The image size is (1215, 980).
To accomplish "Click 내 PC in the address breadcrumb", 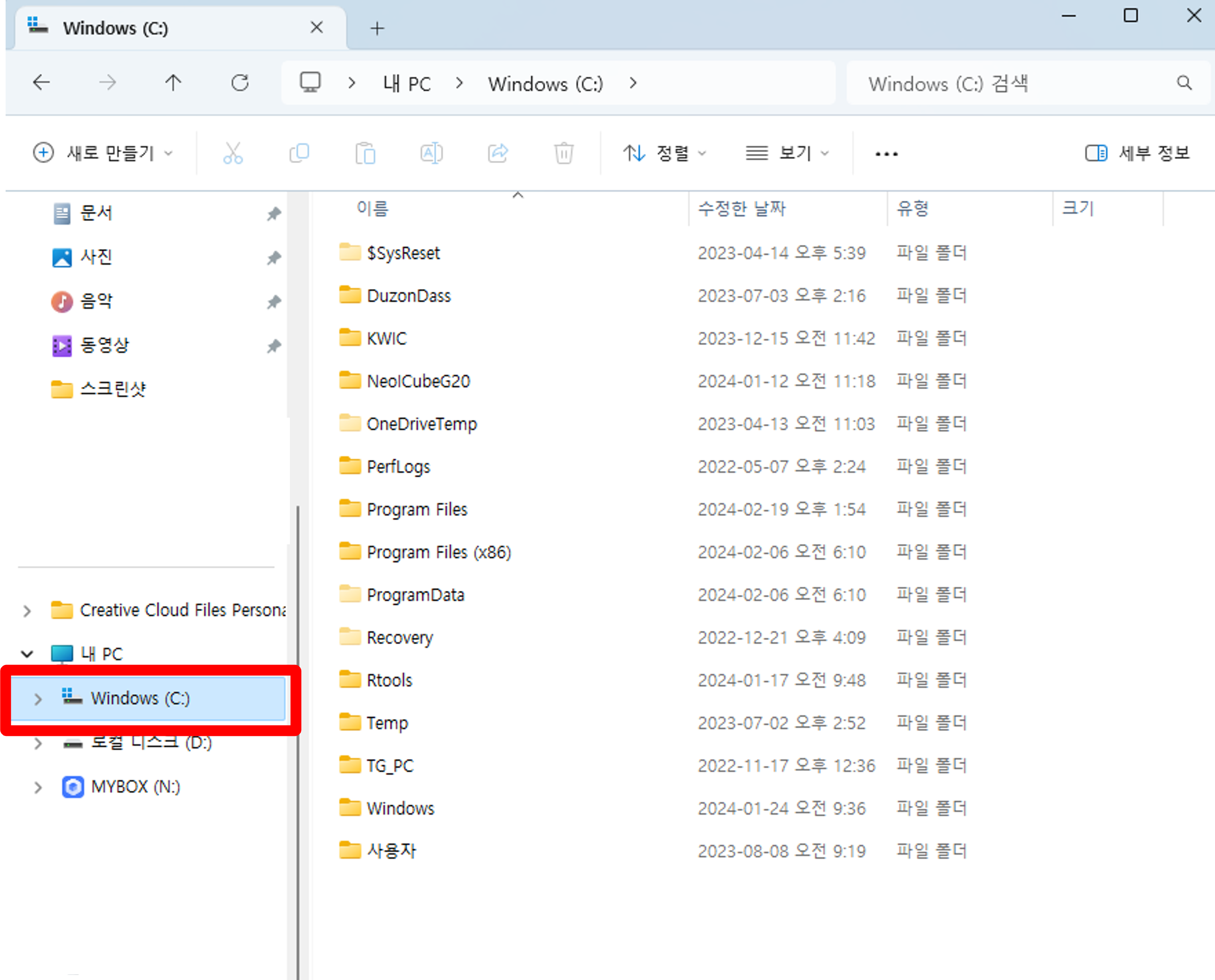I will click(407, 83).
